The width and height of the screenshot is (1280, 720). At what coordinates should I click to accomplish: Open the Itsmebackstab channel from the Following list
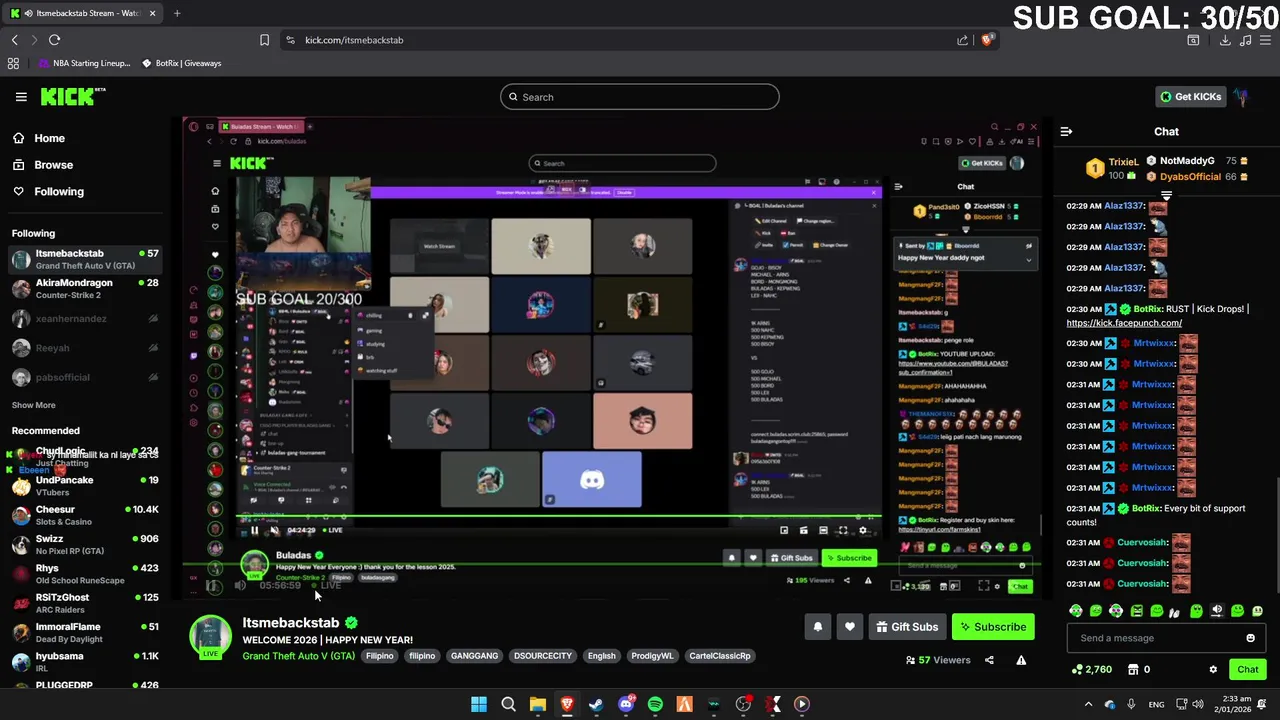pyautogui.click(x=85, y=260)
